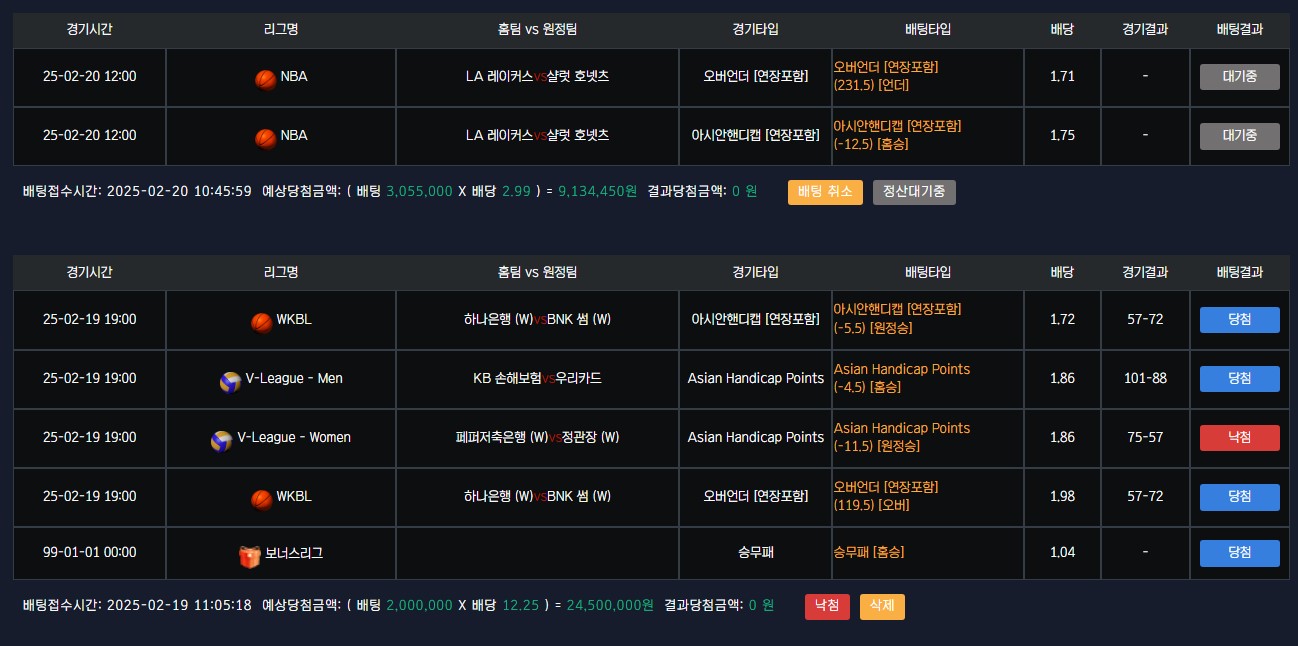Click the basketball icon in the first NBA row
Viewport: 1298px width, 646px height.
click(x=265, y=79)
